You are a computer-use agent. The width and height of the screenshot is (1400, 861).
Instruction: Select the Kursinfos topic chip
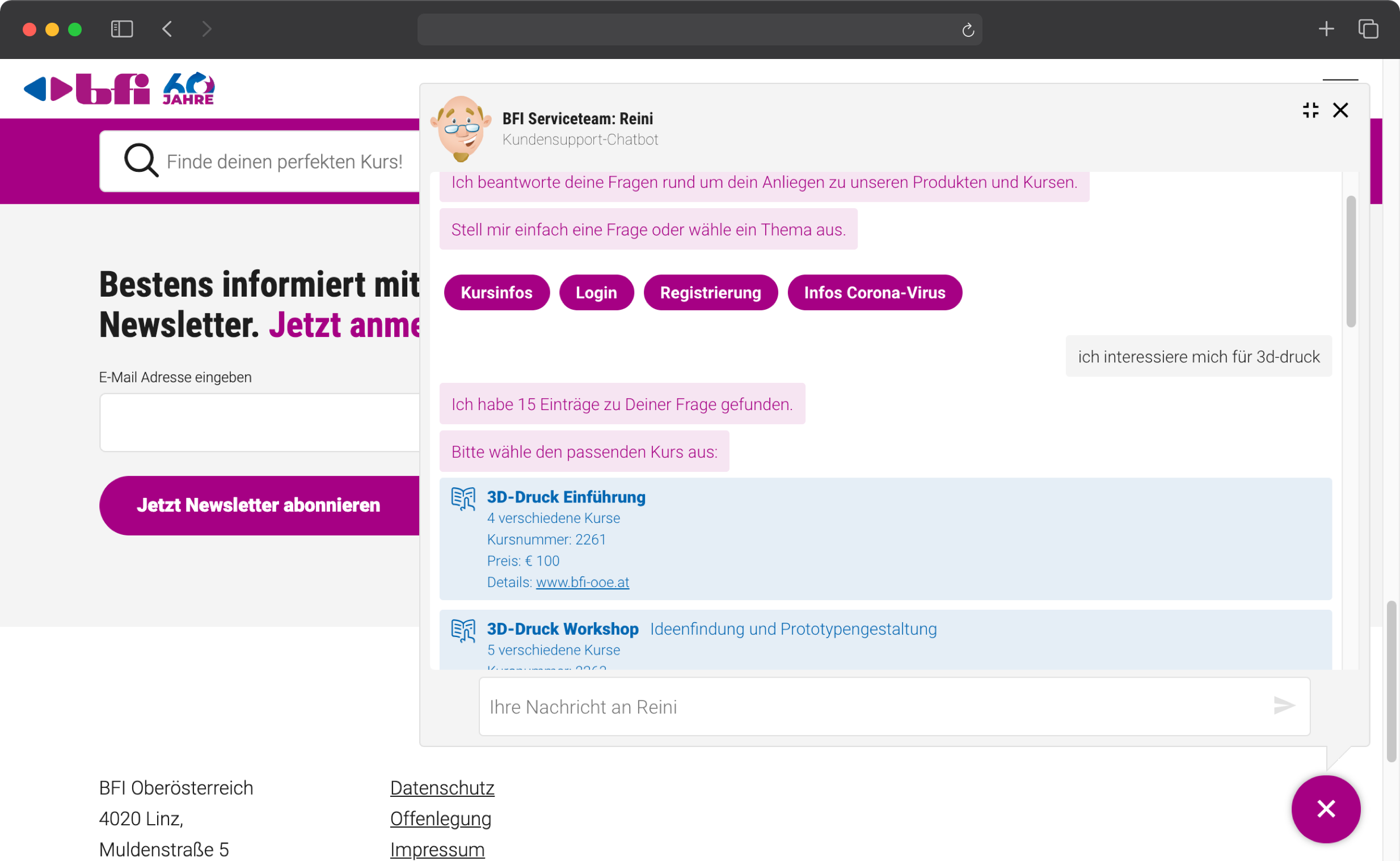pyautogui.click(x=496, y=293)
